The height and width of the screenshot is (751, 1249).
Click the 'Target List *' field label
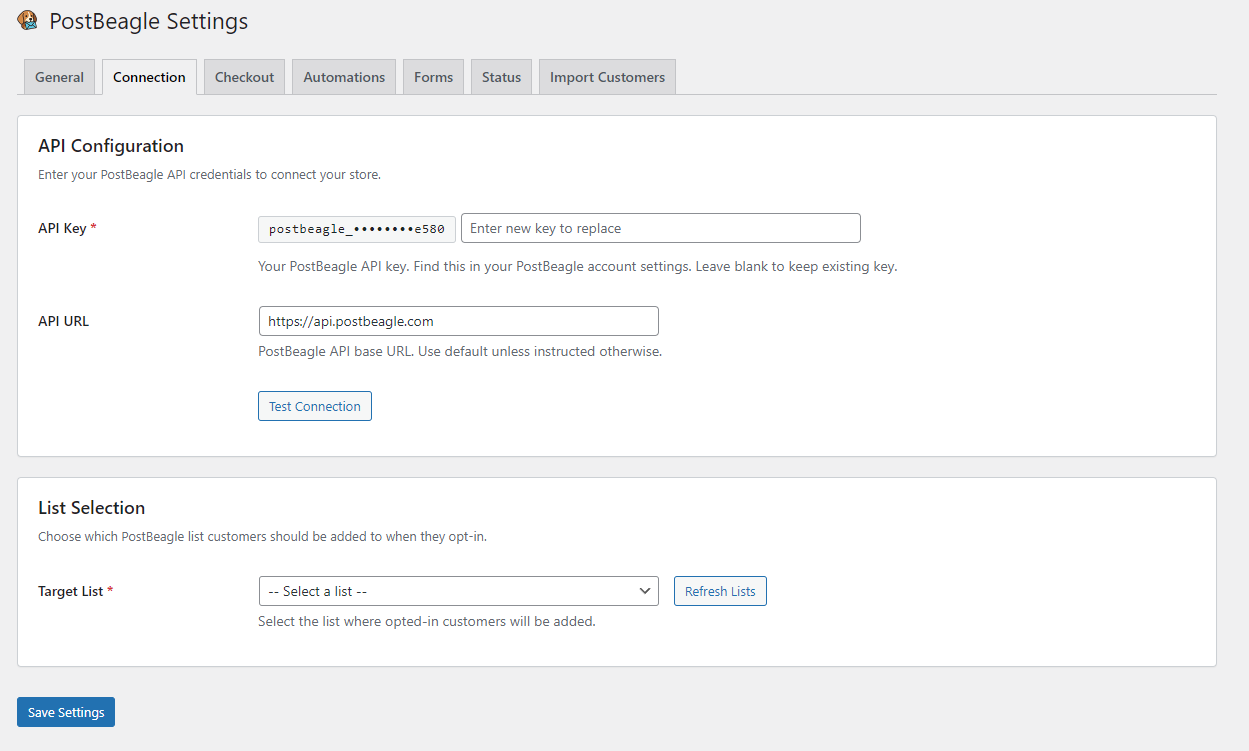[x=75, y=591]
